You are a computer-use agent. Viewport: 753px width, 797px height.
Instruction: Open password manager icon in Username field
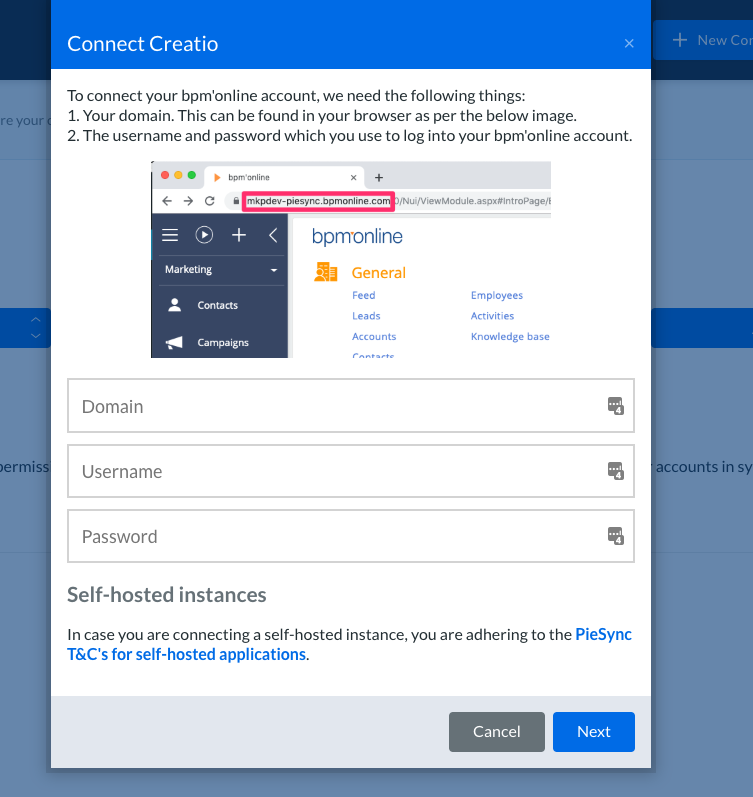pyautogui.click(x=616, y=471)
